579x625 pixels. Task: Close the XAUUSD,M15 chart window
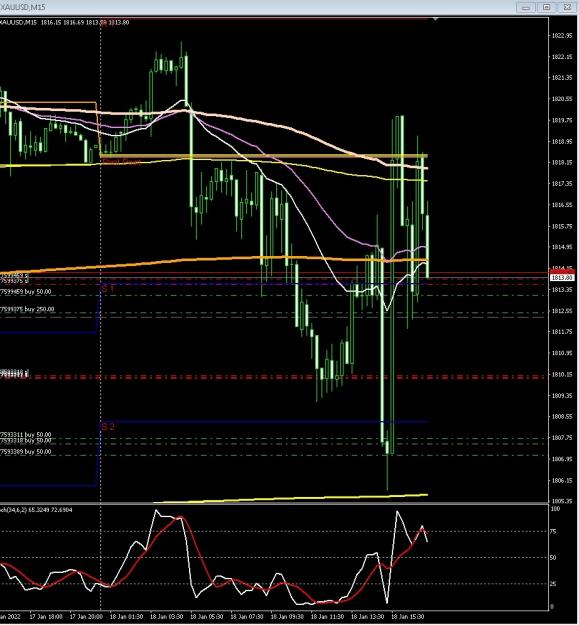(x=567, y=7)
